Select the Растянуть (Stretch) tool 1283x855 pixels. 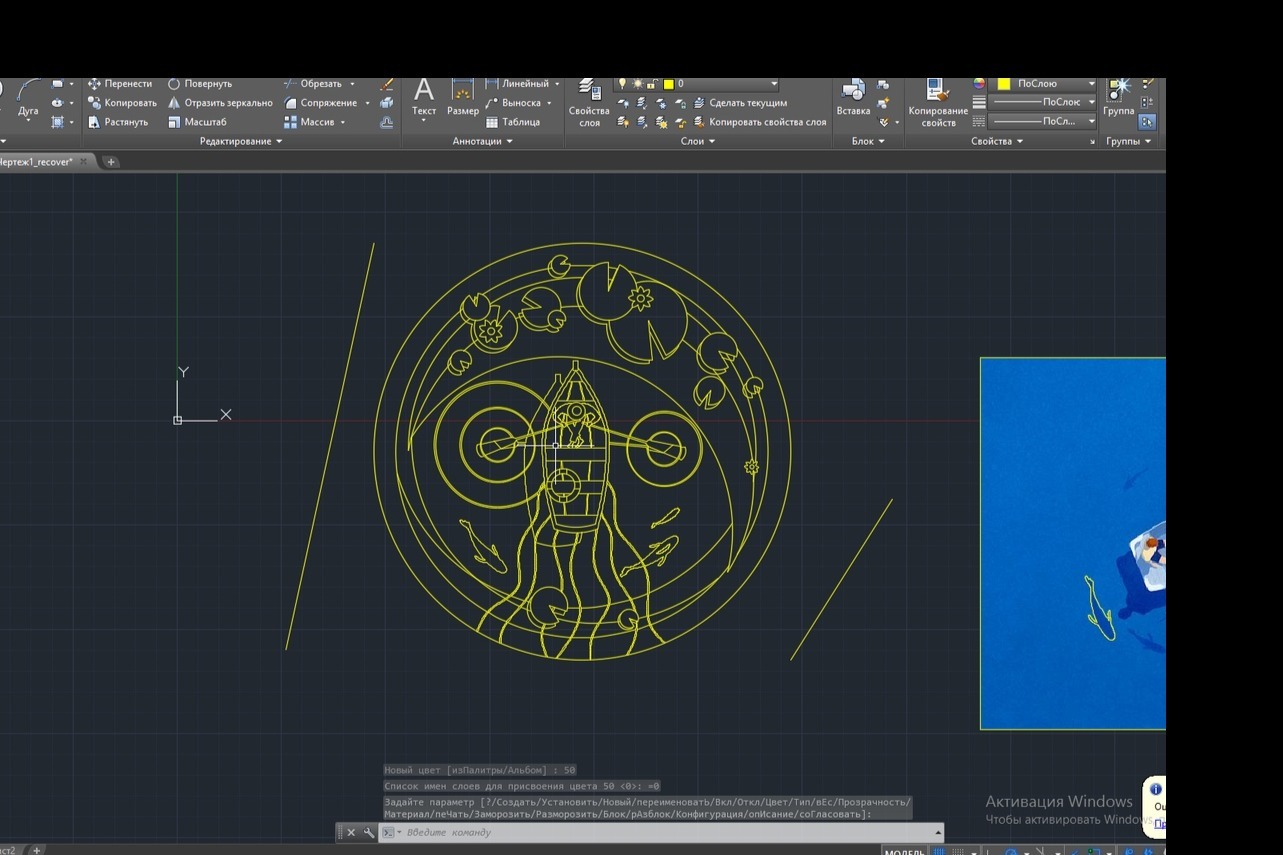118,122
